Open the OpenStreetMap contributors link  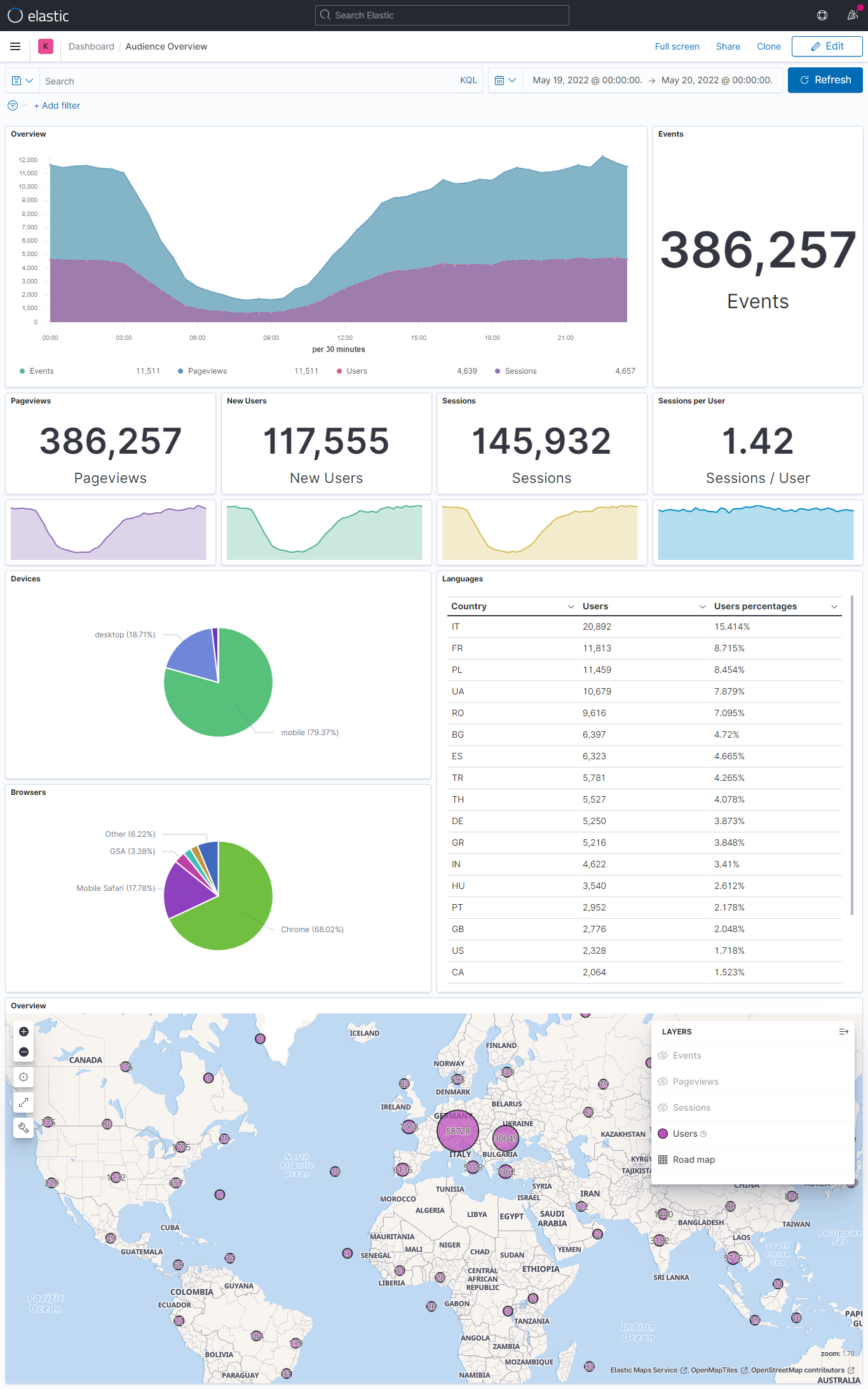click(802, 1370)
